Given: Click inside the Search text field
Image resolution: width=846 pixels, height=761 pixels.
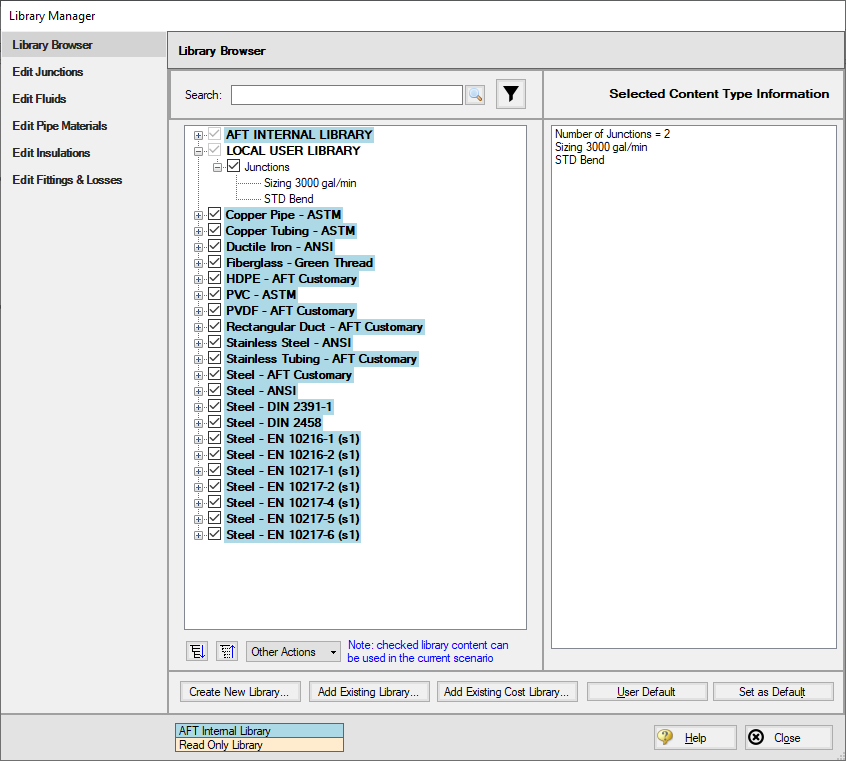Looking at the screenshot, I should coord(345,94).
